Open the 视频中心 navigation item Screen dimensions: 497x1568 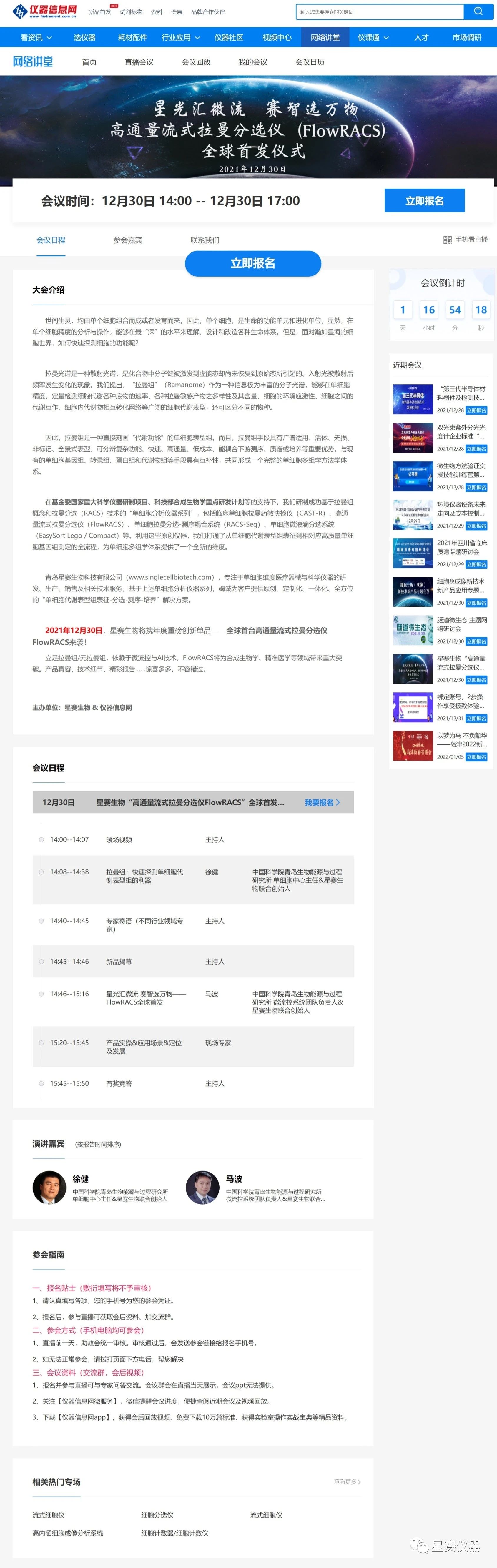pos(277,37)
